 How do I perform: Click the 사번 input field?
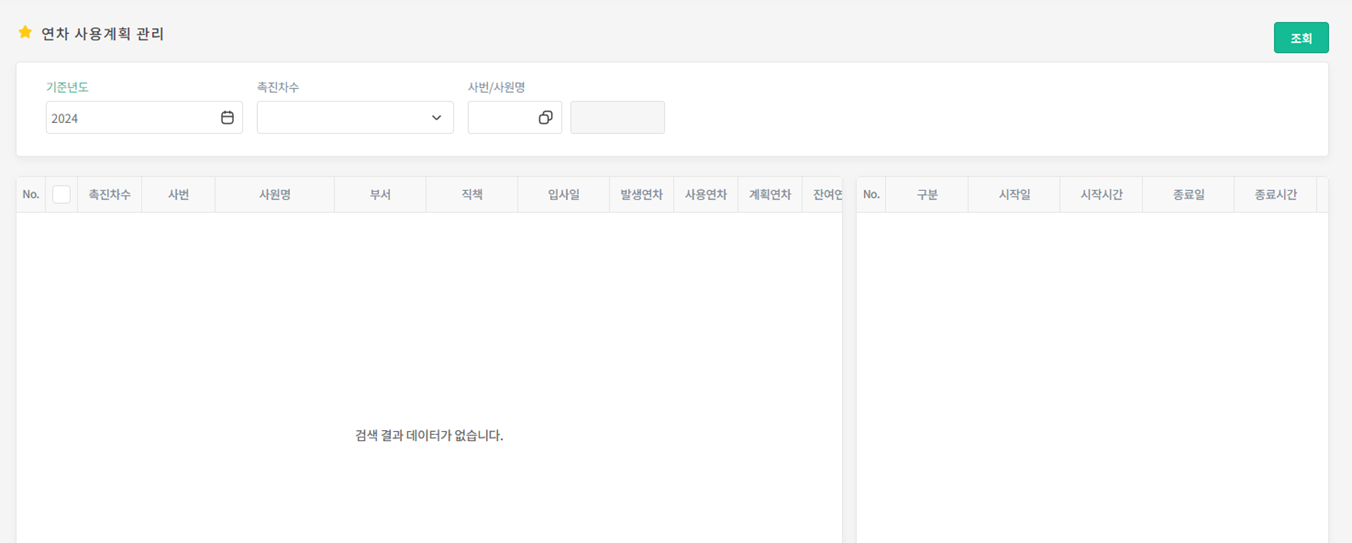point(500,118)
